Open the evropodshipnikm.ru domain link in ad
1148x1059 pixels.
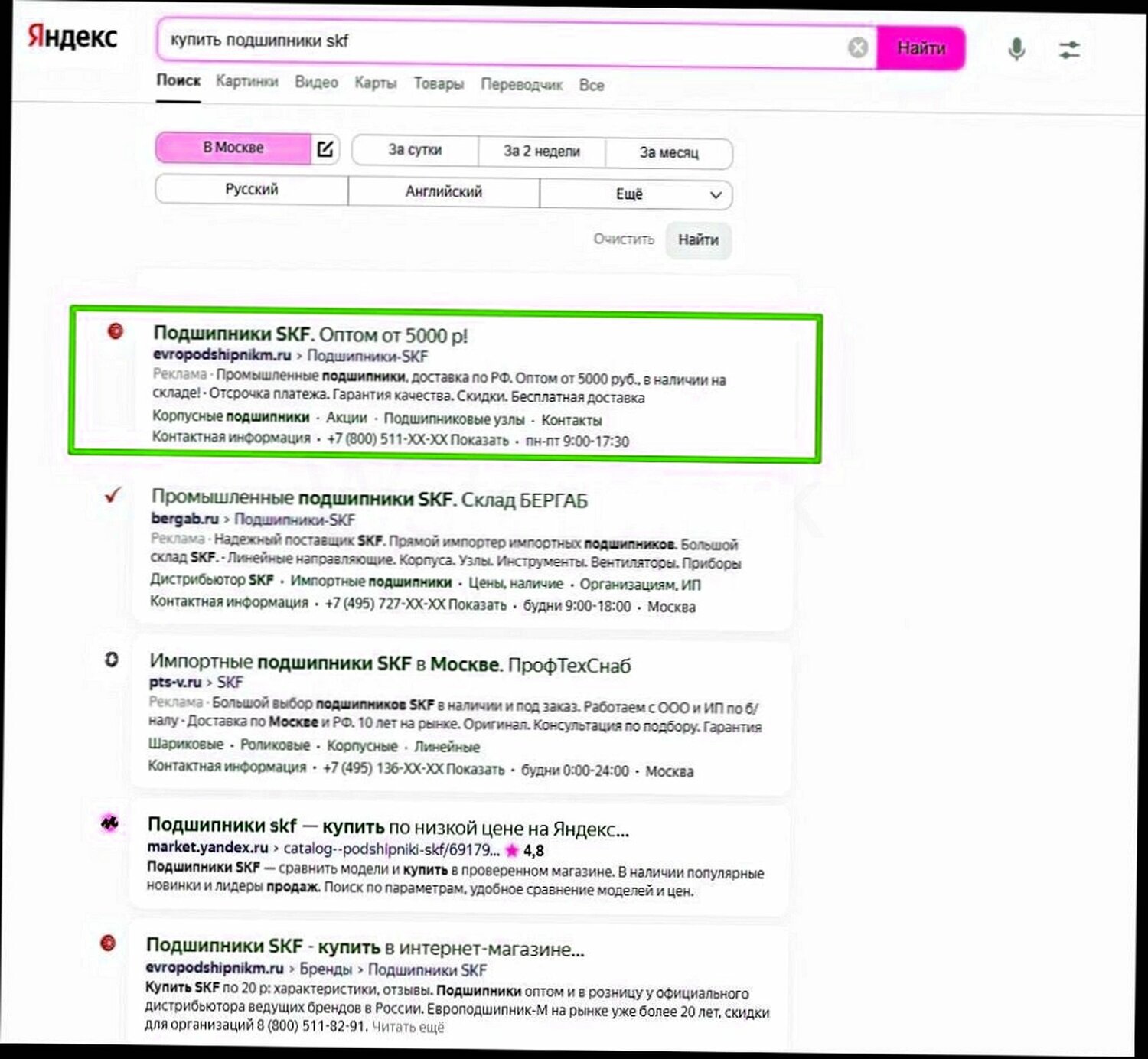pos(222,355)
